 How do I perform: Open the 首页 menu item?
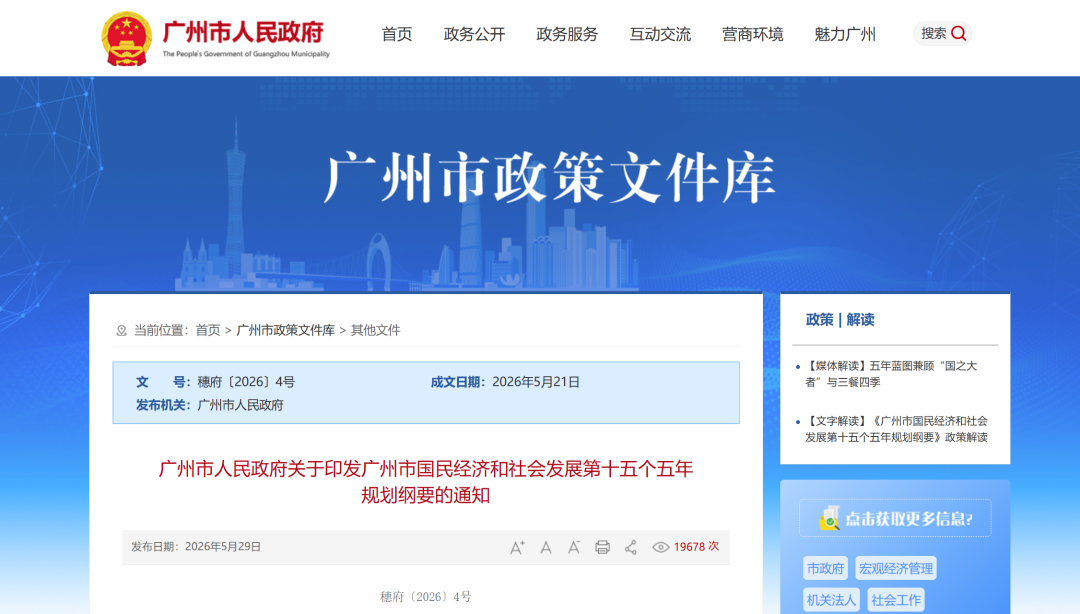tap(397, 34)
